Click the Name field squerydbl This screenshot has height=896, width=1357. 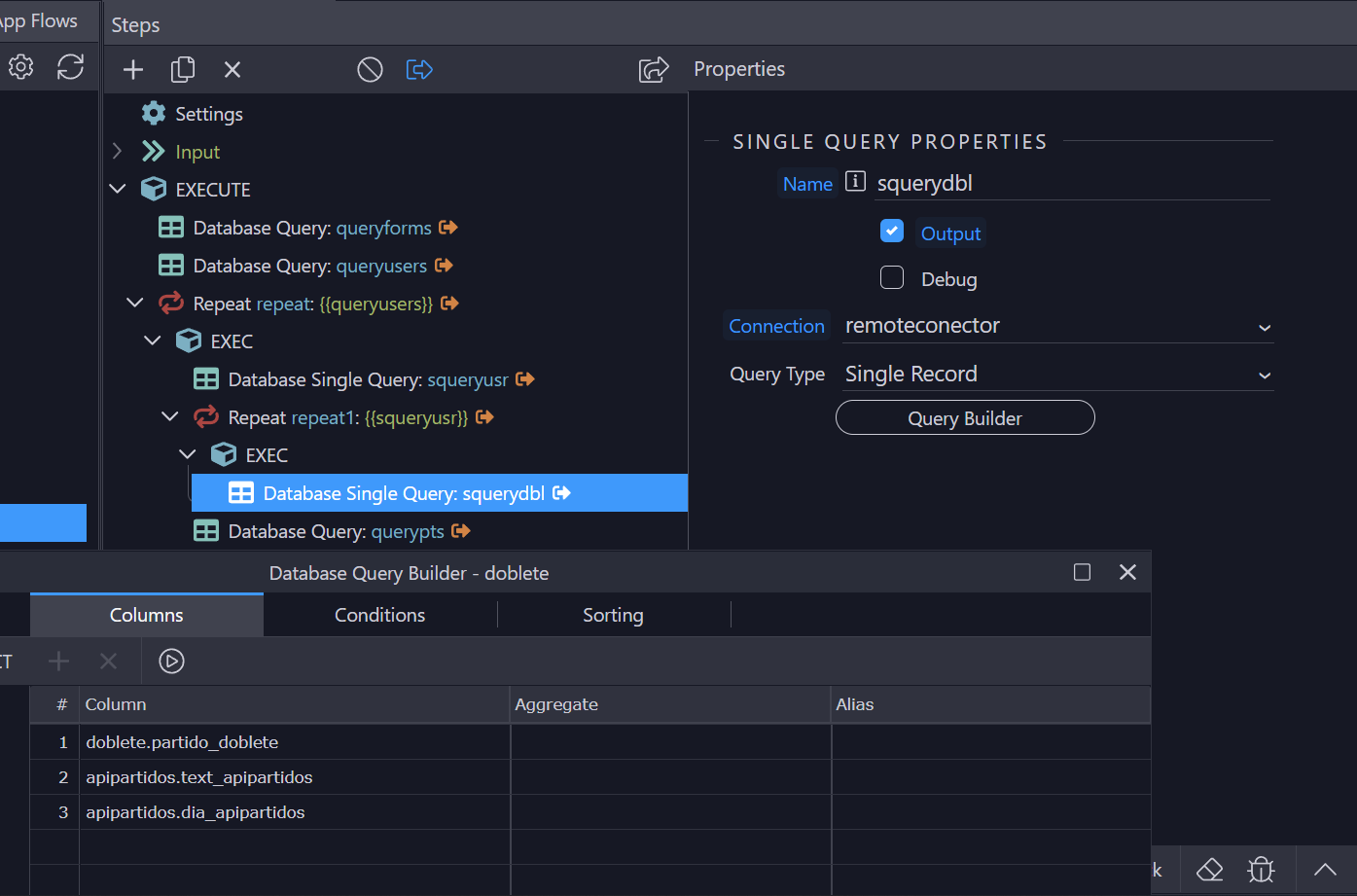[x=1070, y=184]
